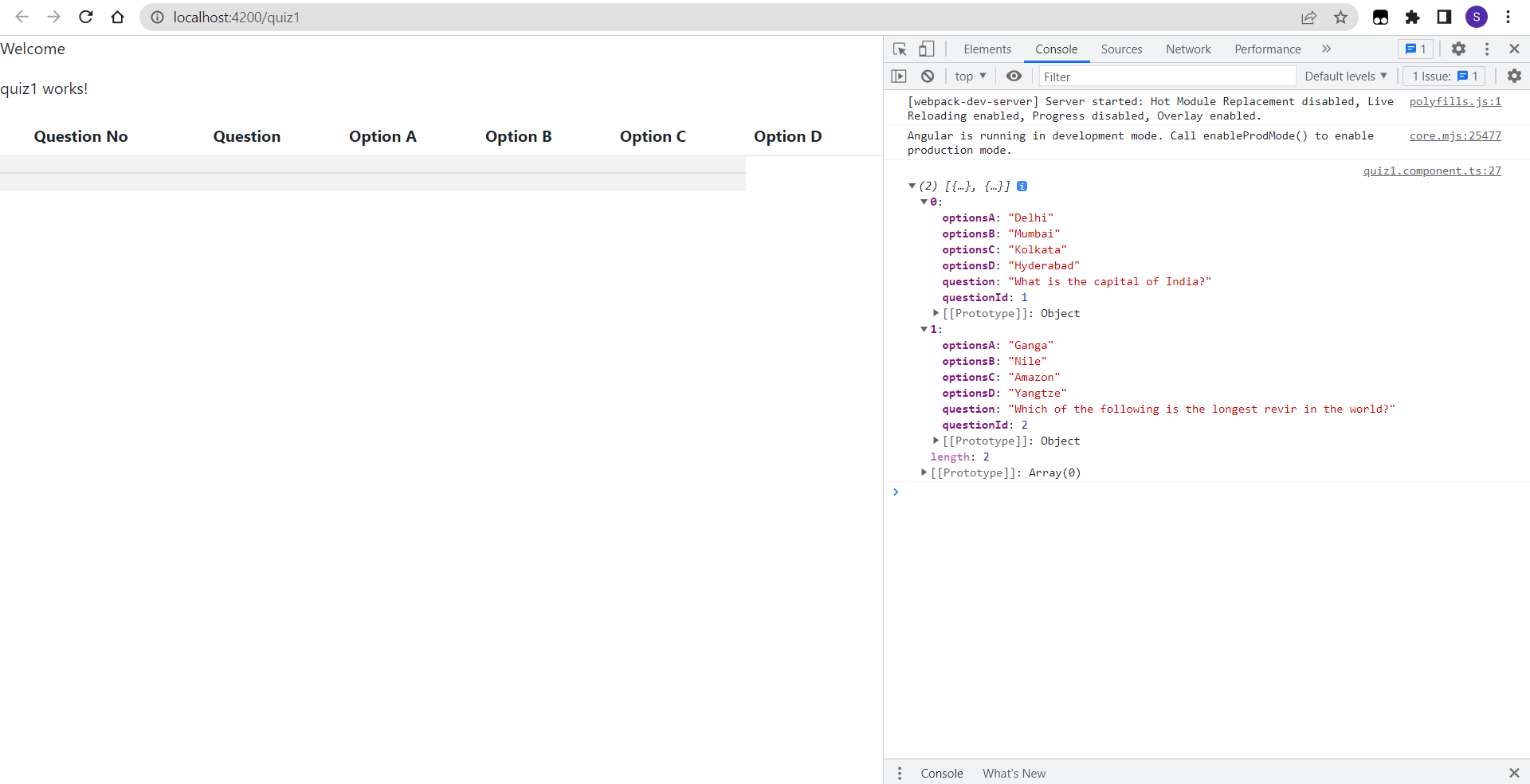The width and height of the screenshot is (1530, 784).
Task: Select the Console tab in DevTools
Action: coord(1057,49)
